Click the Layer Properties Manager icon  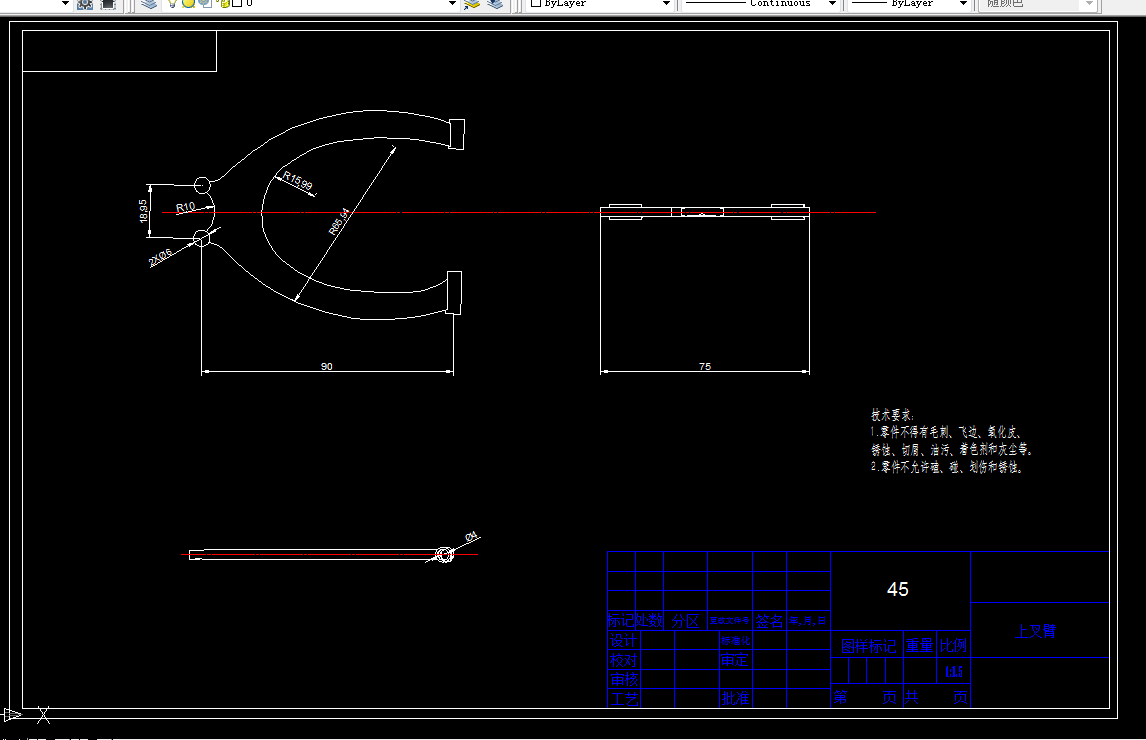tap(149, 4)
